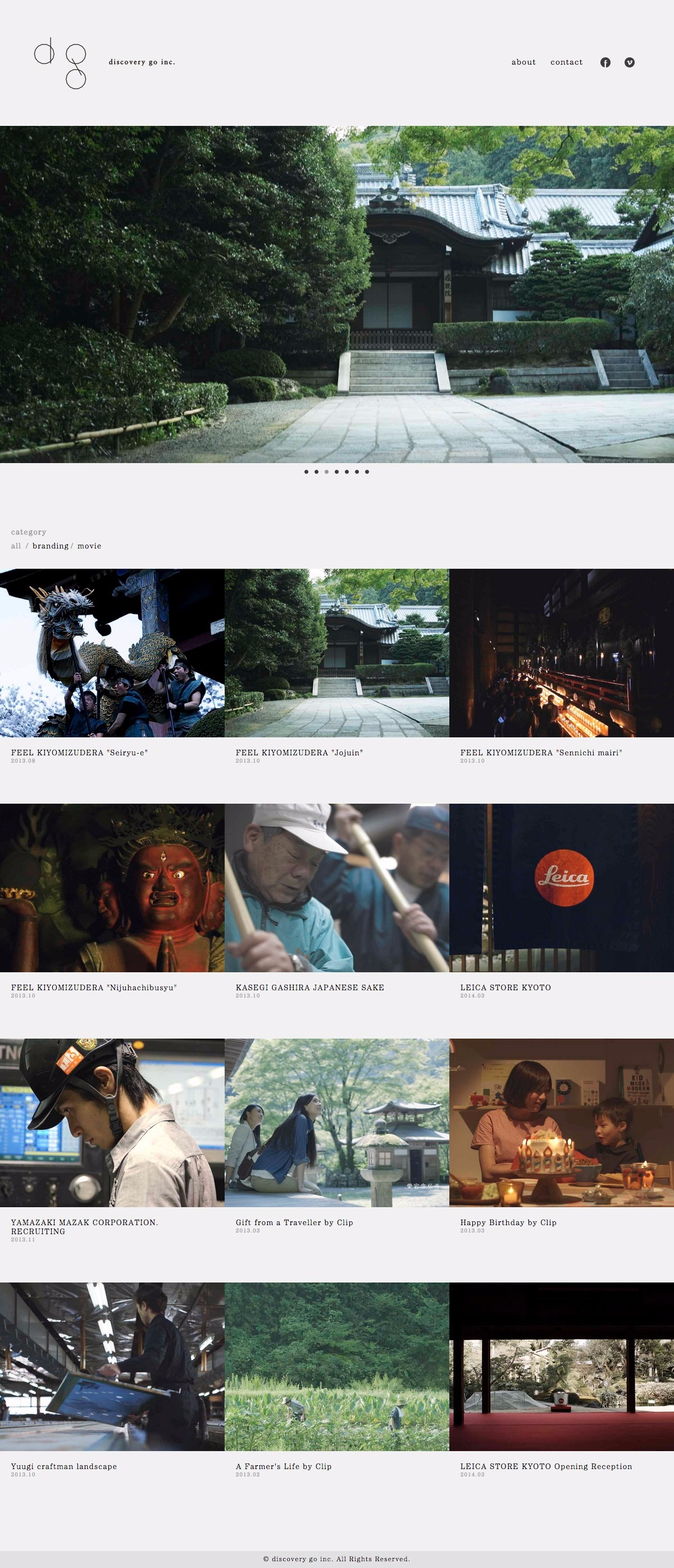This screenshot has width=674, height=1568.
Task: Show all project categories
Action: click(16, 546)
